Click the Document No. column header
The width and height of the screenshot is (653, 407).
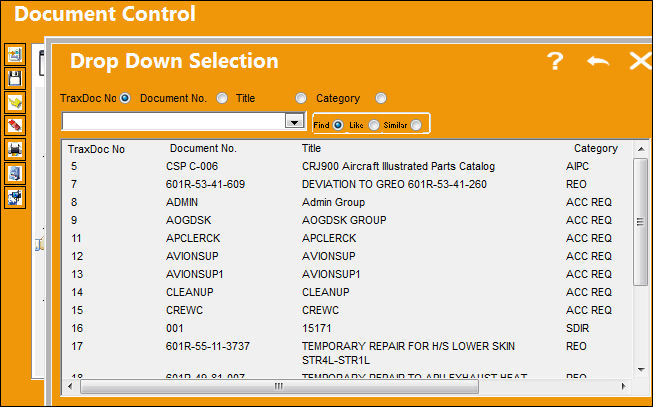203,148
